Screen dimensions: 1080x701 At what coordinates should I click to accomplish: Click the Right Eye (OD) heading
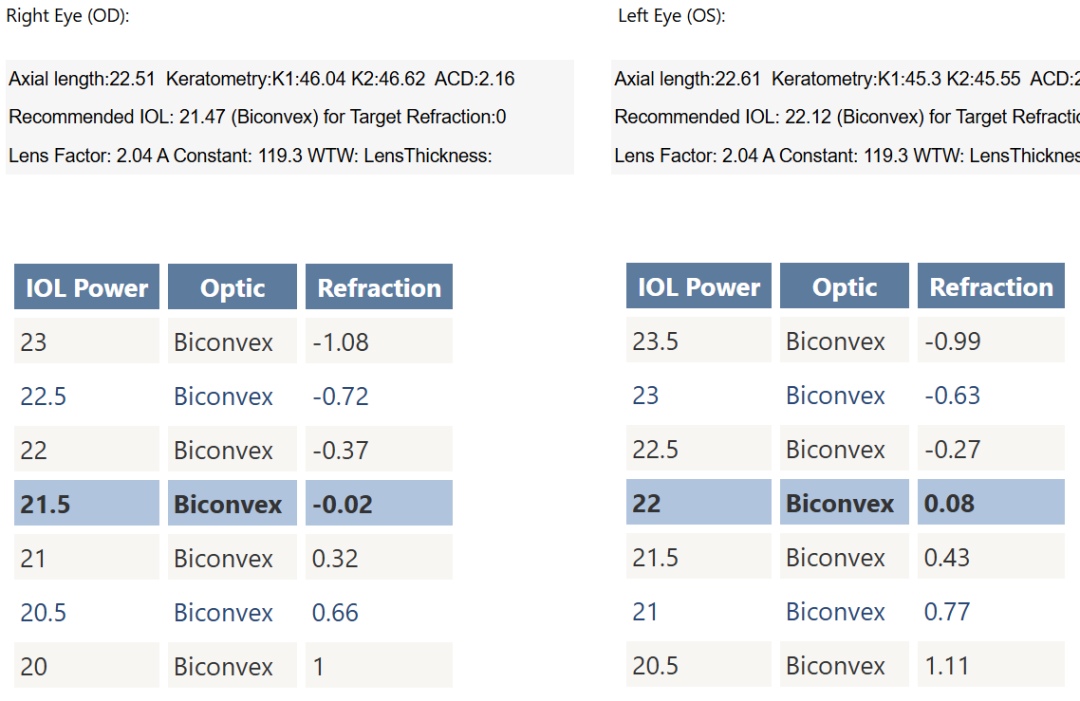[68, 16]
